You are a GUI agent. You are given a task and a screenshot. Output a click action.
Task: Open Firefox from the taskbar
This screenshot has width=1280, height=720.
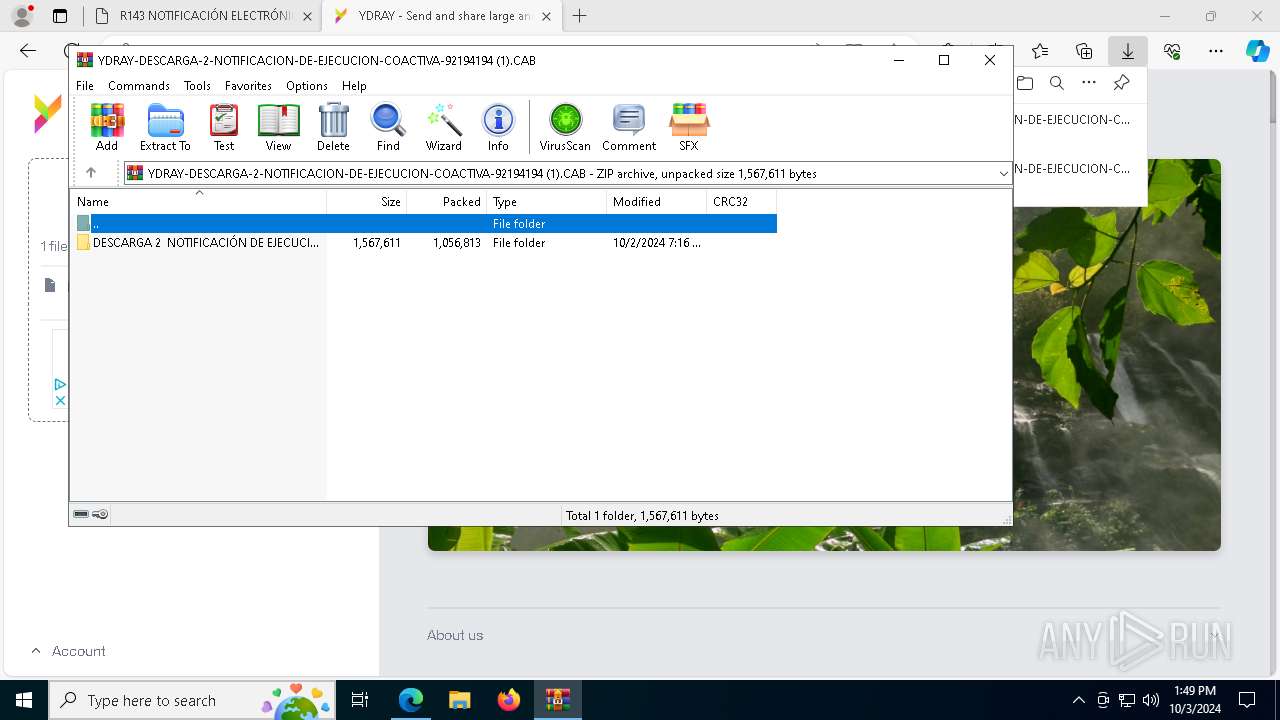tap(509, 700)
